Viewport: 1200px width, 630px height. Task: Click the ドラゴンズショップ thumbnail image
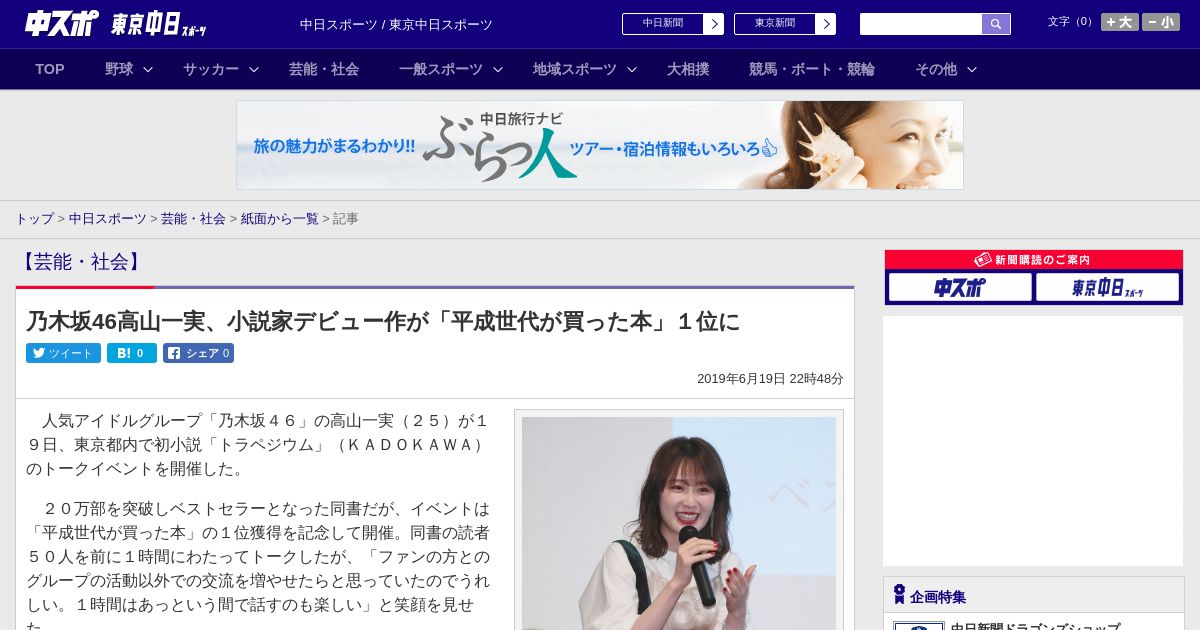pos(919,626)
